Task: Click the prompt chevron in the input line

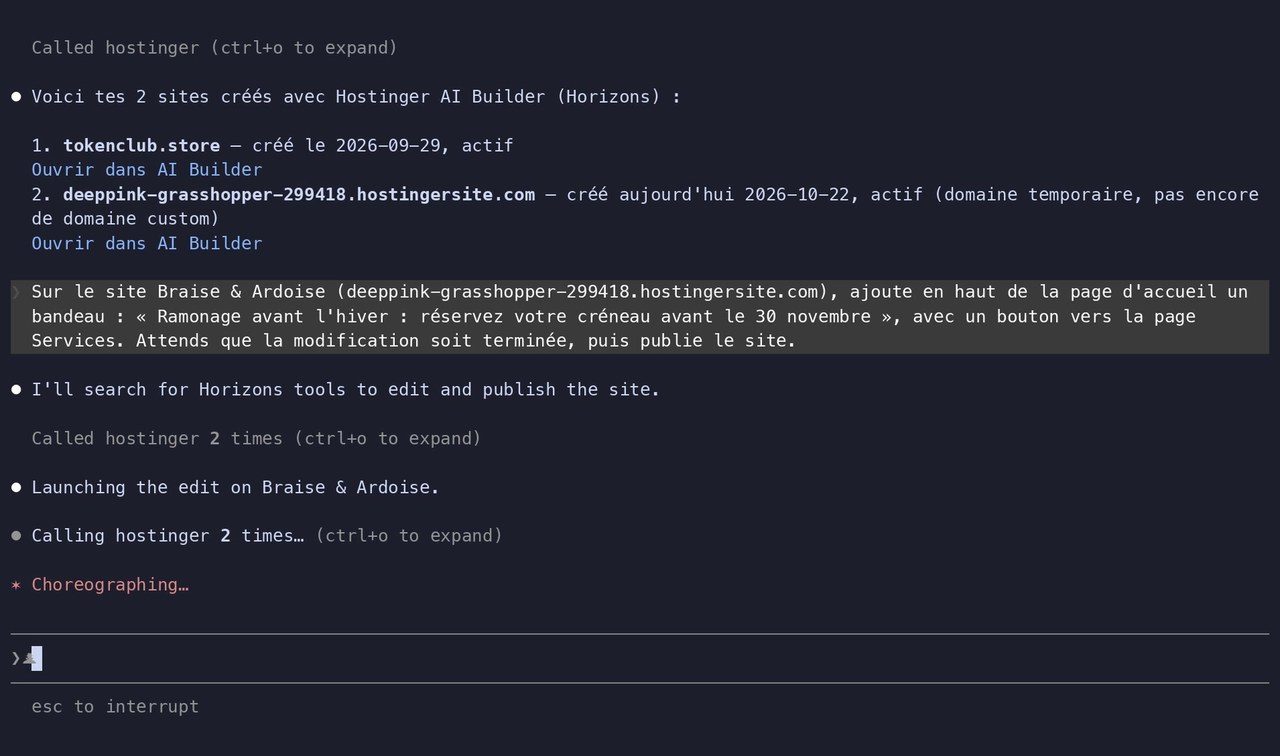Action: (x=16, y=658)
